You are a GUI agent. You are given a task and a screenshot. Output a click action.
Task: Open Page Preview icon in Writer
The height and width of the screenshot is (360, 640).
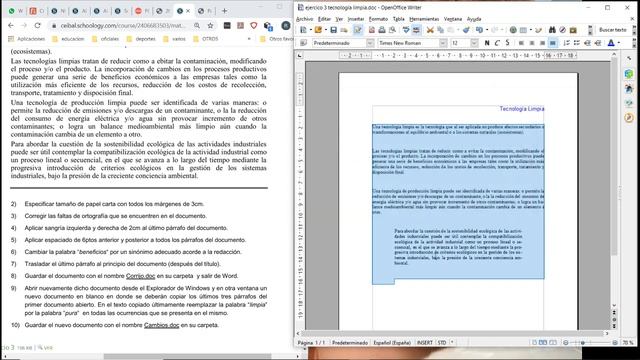click(392, 30)
